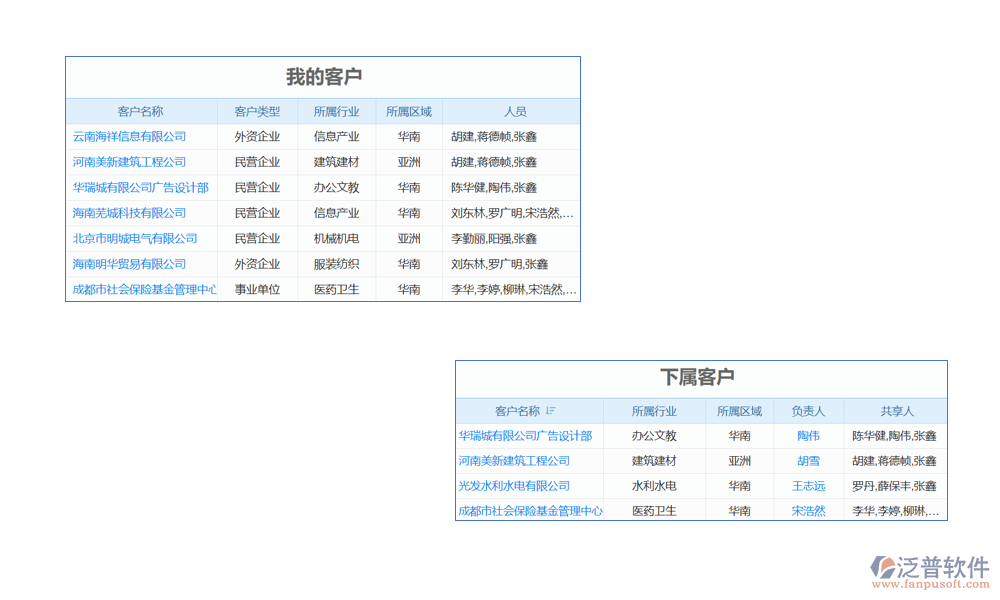The height and width of the screenshot is (600, 1000).
Task: Open 海南芜城科技有限公司 customer link
Action: [x=129, y=213]
